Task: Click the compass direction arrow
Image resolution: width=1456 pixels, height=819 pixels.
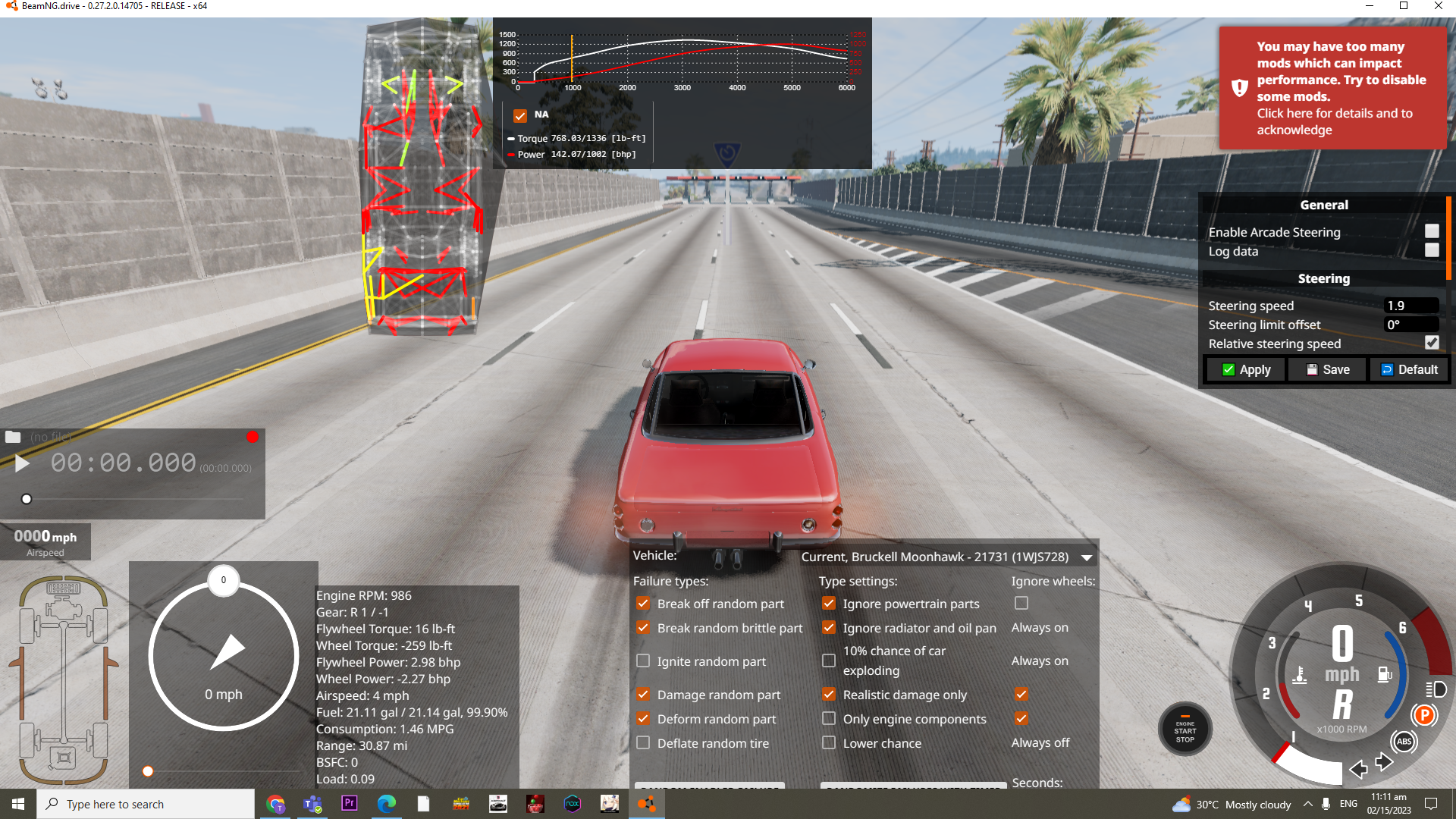Action: [x=227, y=651]
